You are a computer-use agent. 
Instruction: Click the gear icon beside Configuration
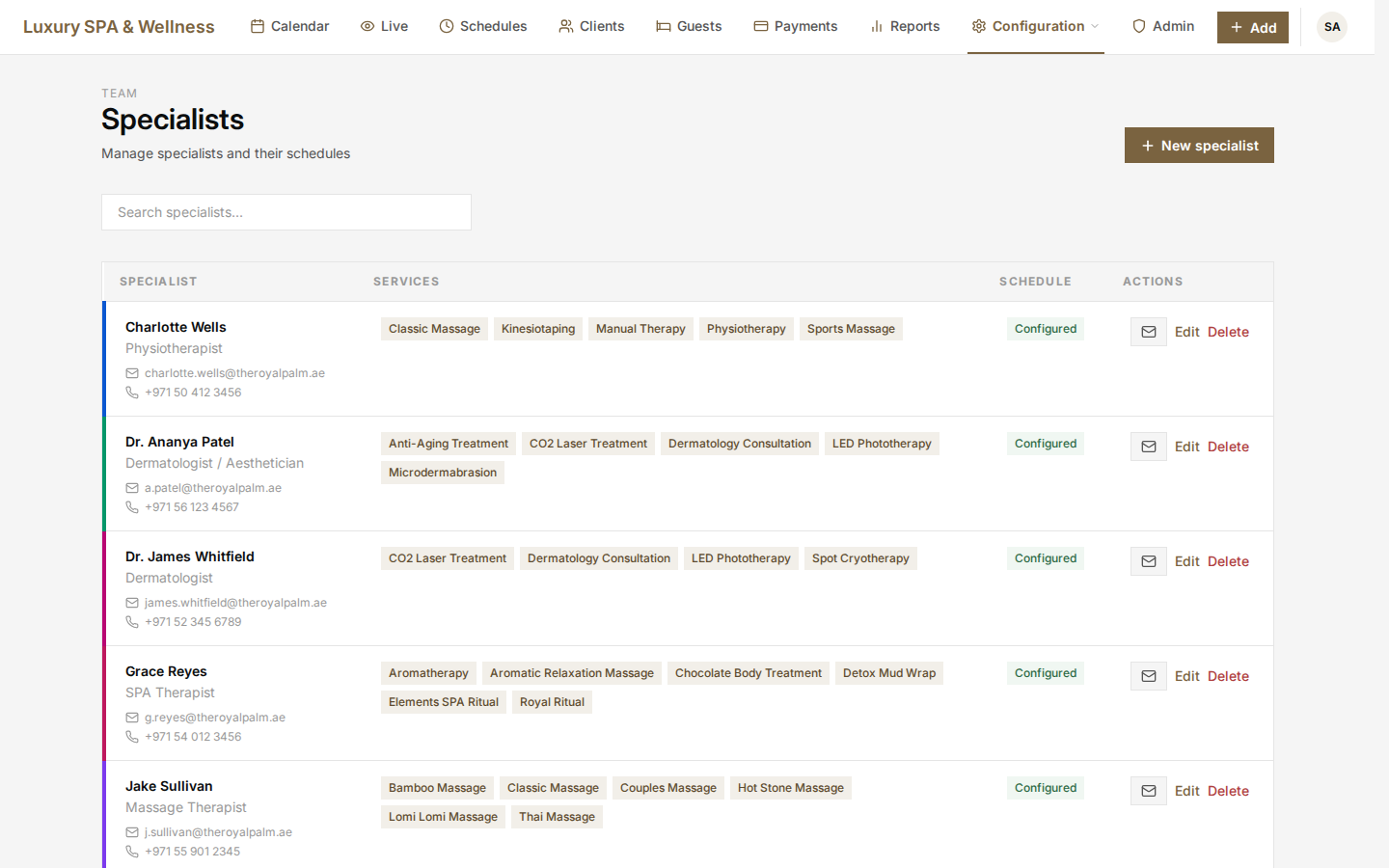(x=978, y=26)
